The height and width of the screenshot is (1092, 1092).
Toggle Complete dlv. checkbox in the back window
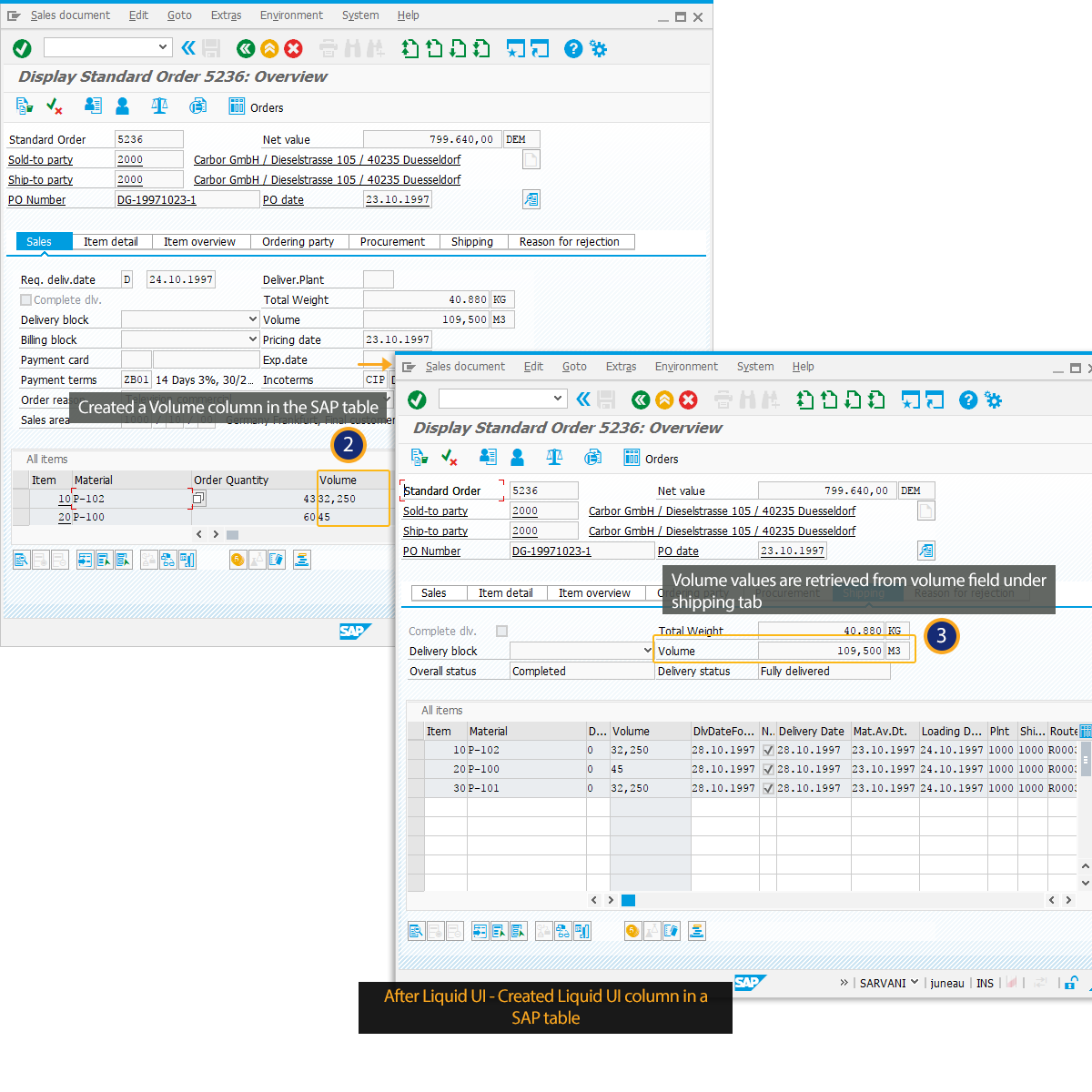(26, 299)
